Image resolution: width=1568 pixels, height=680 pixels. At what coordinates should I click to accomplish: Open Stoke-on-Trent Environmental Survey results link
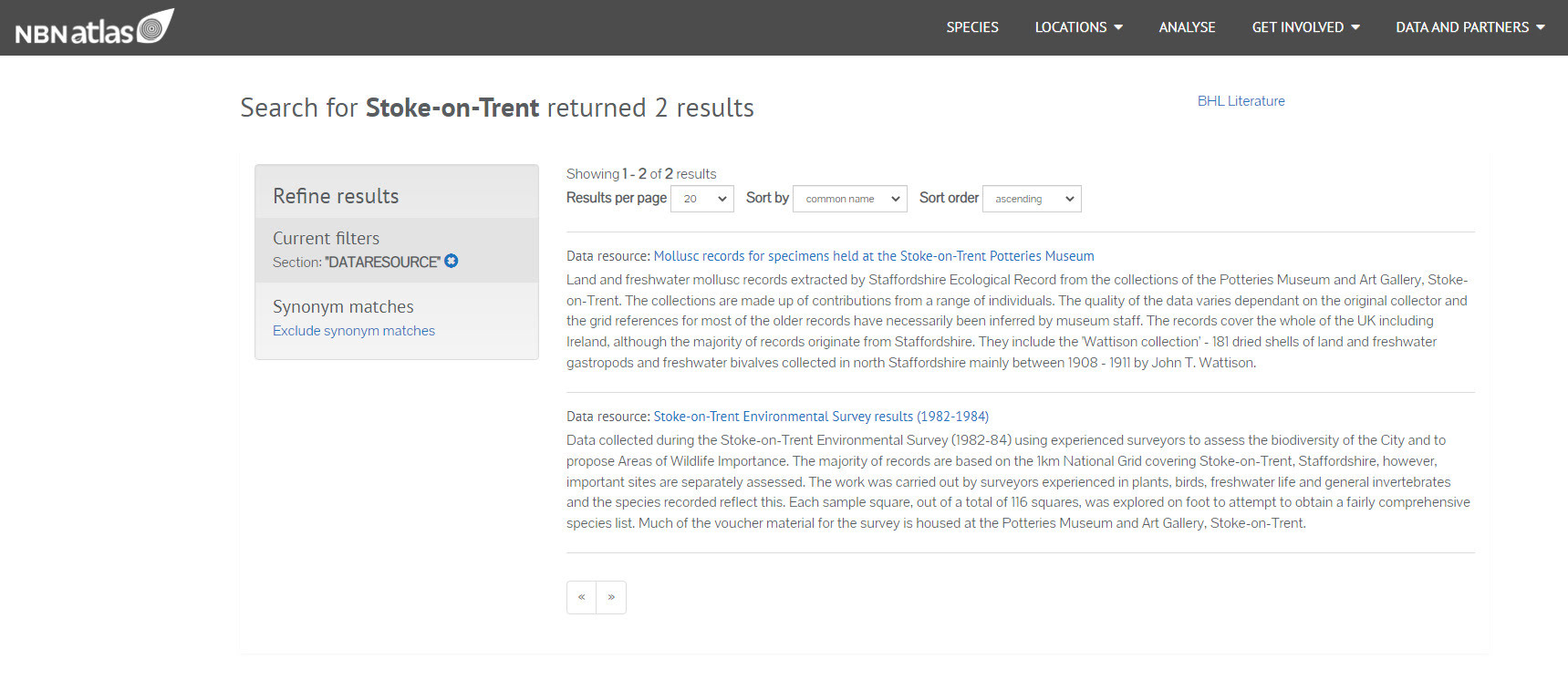pos(821,417)
